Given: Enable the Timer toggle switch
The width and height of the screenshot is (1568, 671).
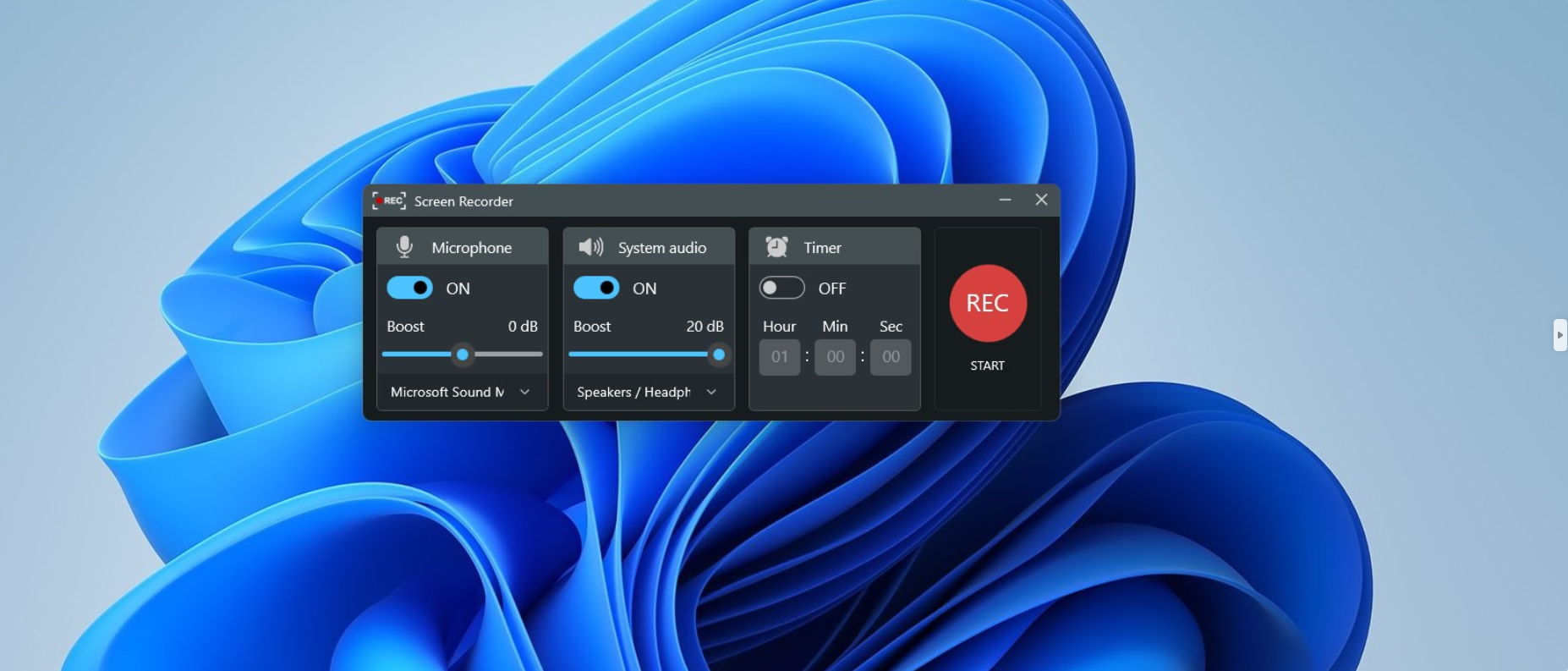Looking at the screenshot, I should pos(782,288).
